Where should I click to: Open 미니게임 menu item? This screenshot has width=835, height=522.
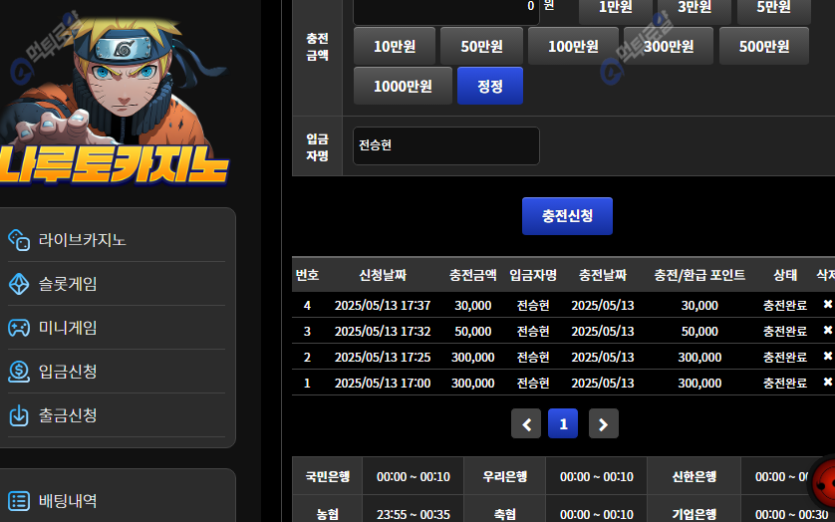116,328
